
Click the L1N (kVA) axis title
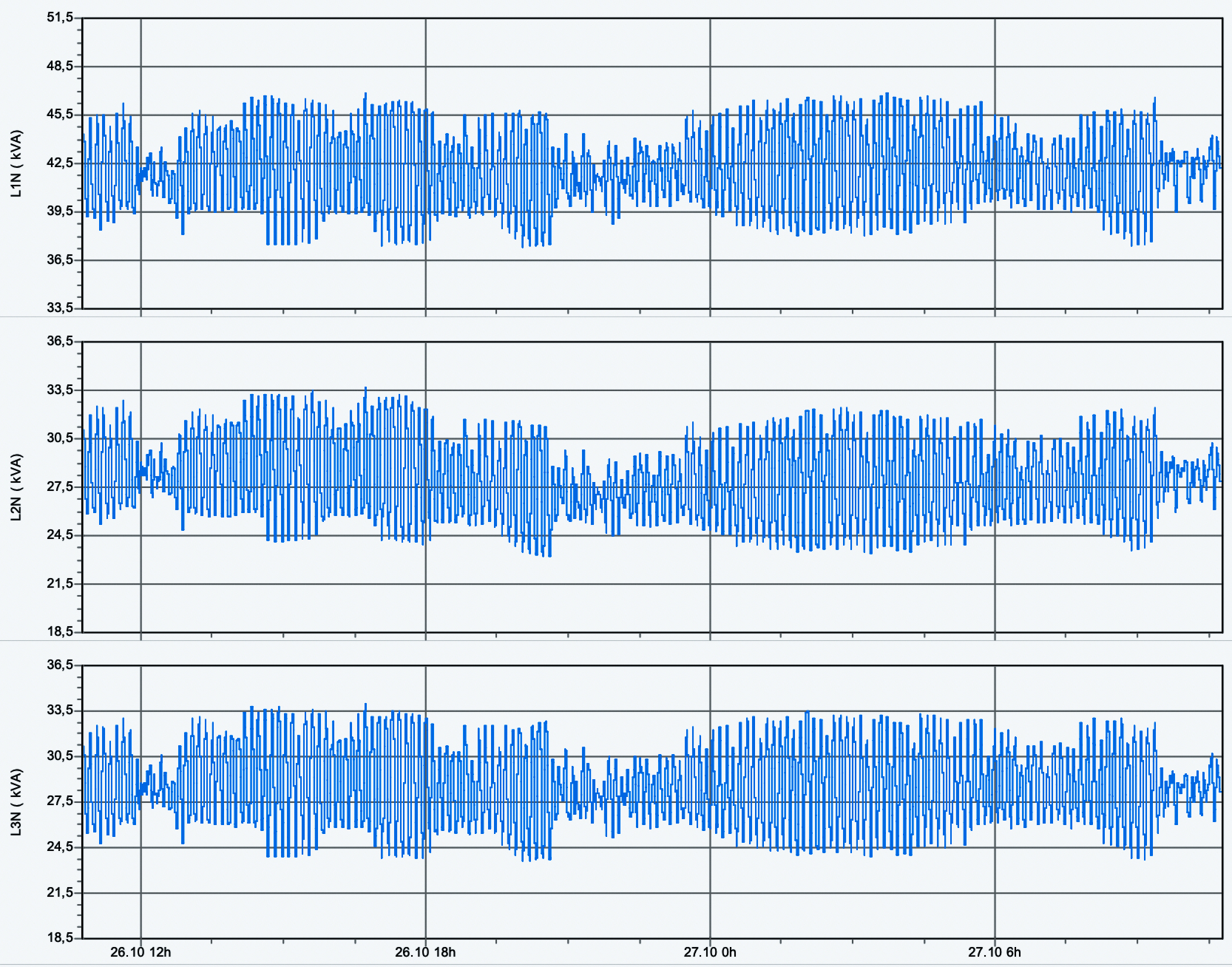pyautogui.click(x=16, y=163)
